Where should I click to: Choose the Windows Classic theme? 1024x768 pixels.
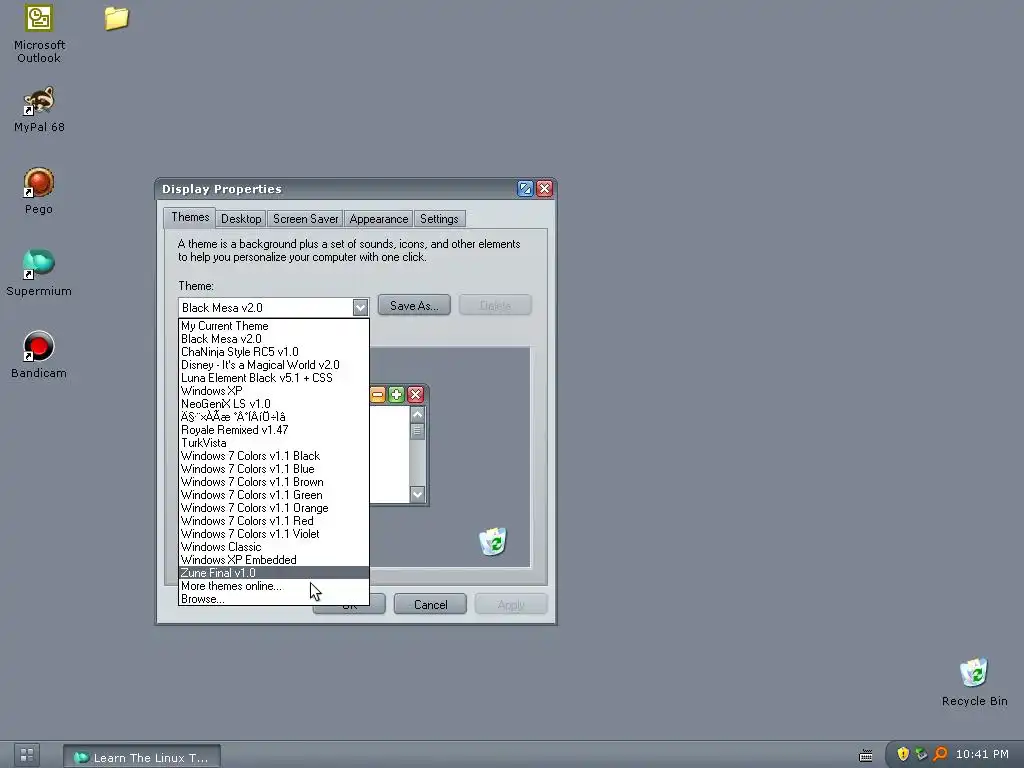click(274, 547)
